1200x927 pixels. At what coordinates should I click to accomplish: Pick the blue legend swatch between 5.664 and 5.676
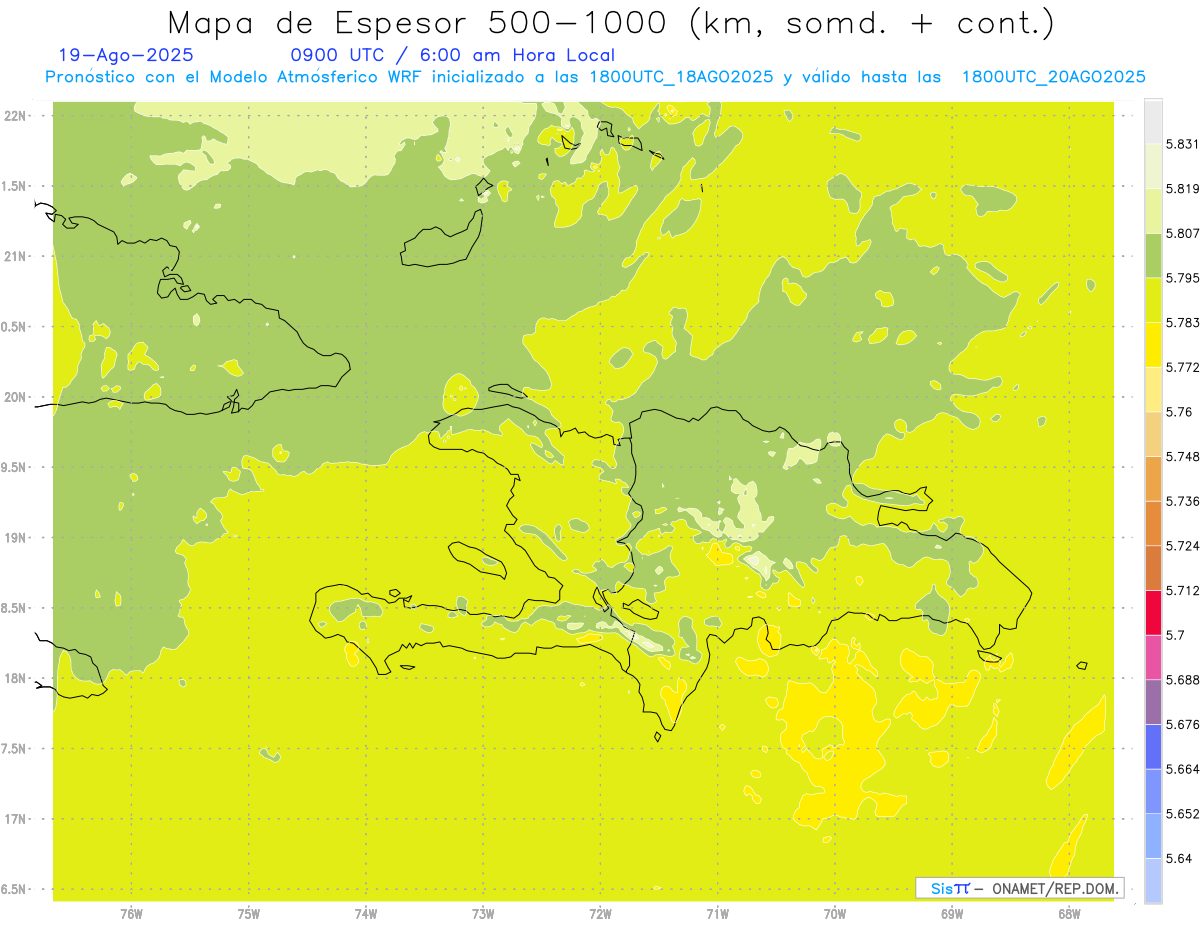[1153, 747]
